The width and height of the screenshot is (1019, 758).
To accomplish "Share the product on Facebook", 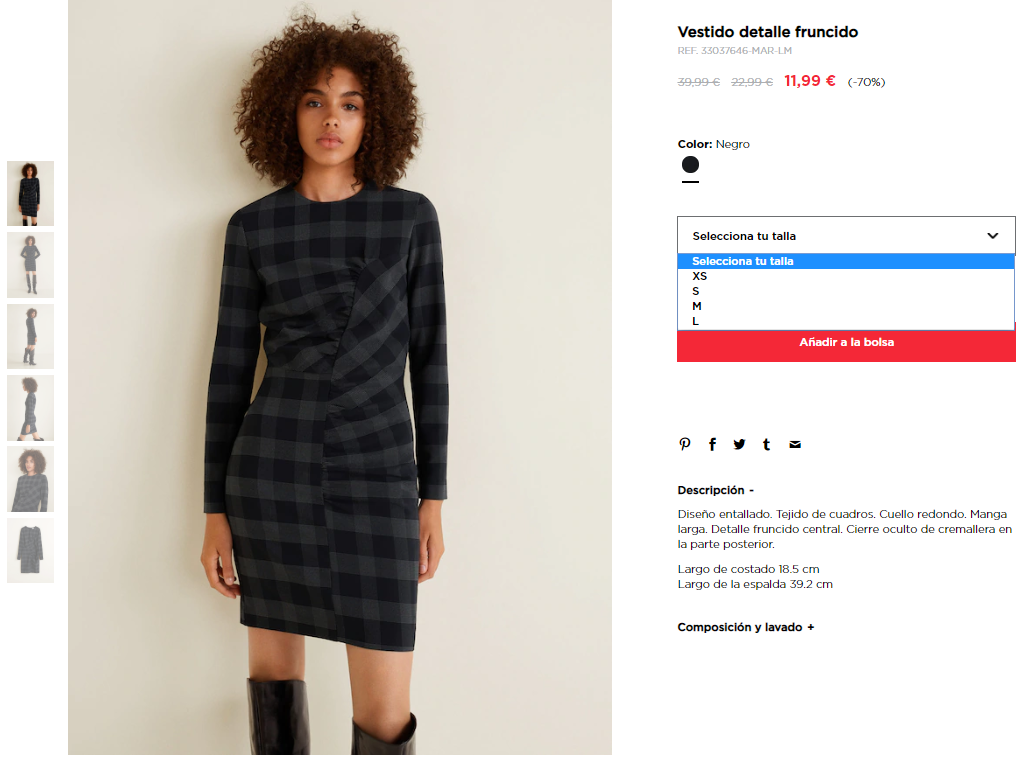I will [x=712, y=444].
